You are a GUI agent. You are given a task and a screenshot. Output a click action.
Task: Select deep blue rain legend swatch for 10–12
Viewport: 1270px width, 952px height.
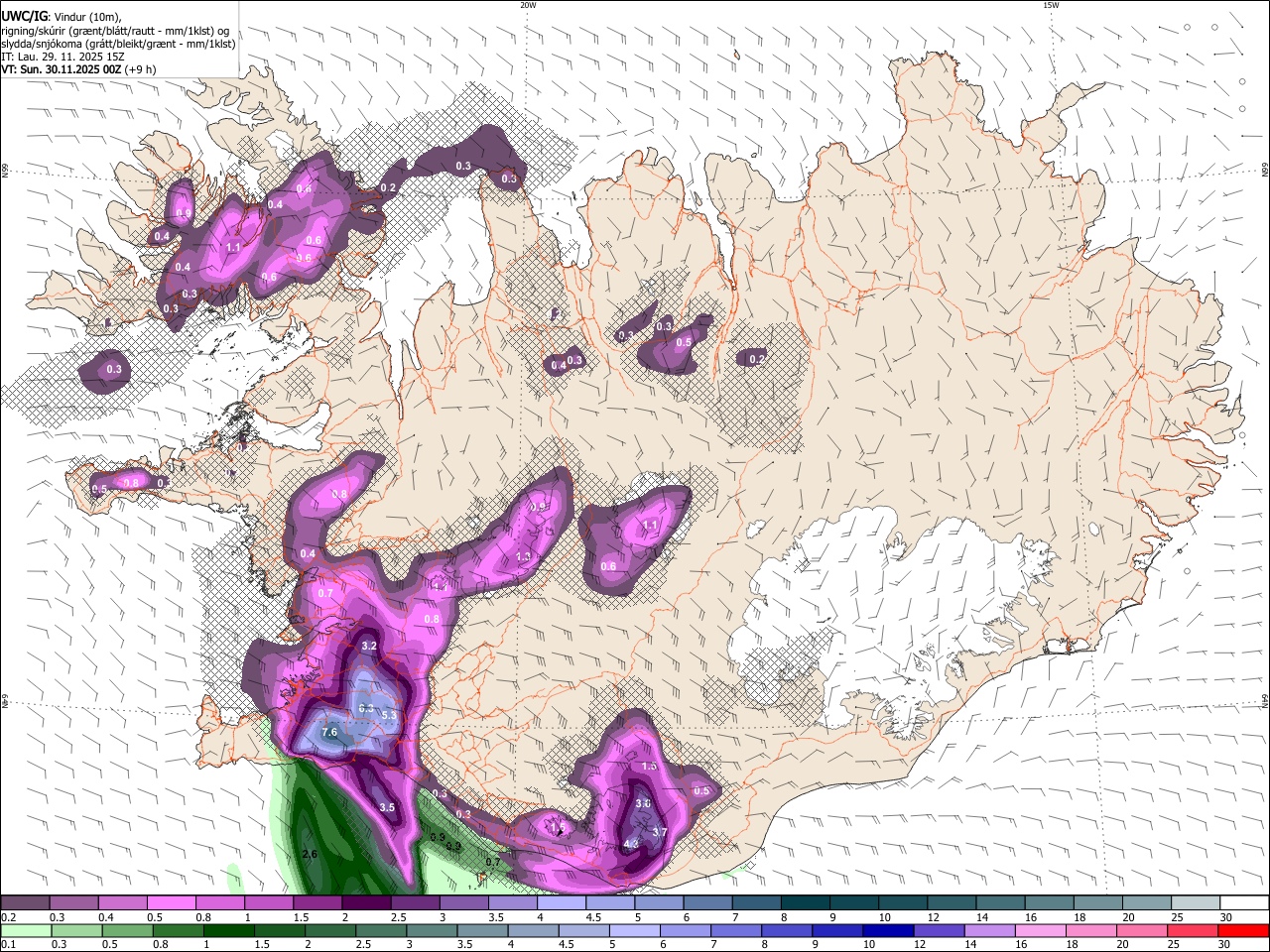[x=890, y=931]
